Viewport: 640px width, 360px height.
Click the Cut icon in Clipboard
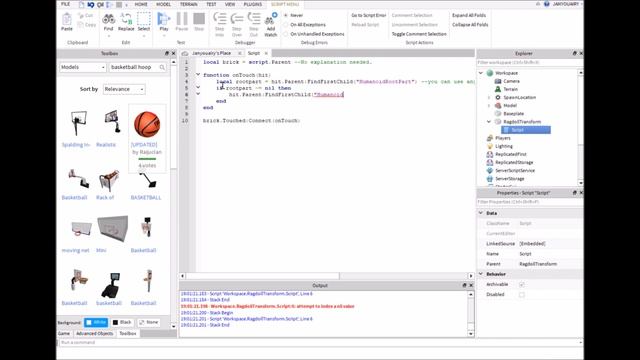click(81, 16)
